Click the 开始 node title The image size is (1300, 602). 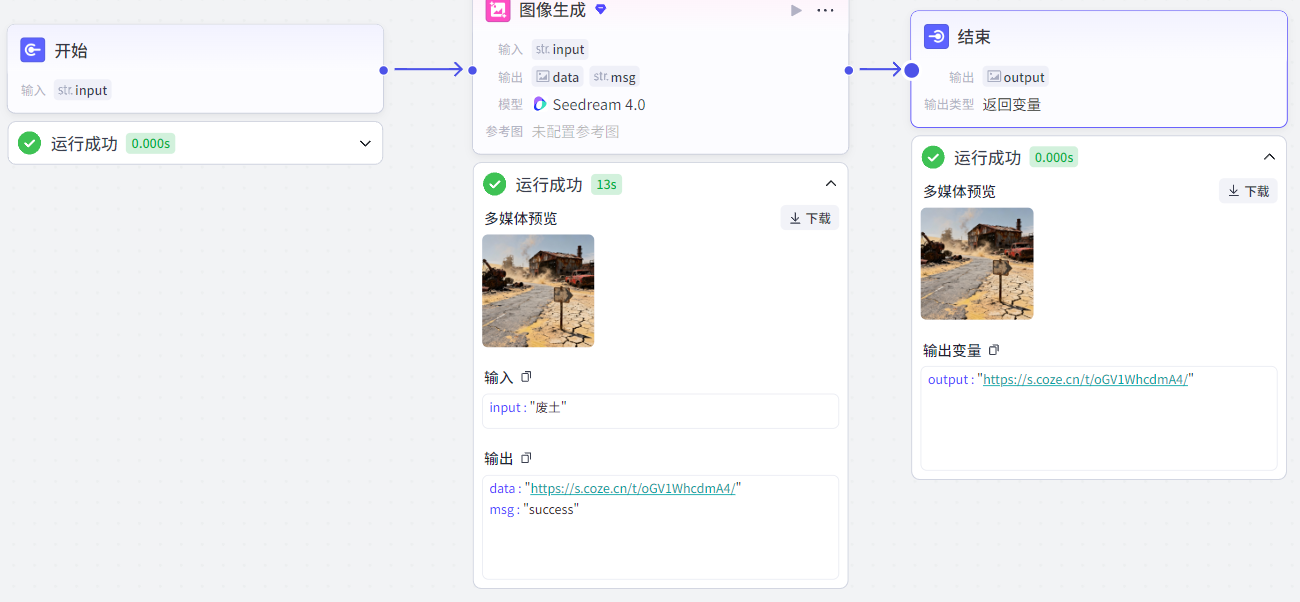[x=71, y=50]
